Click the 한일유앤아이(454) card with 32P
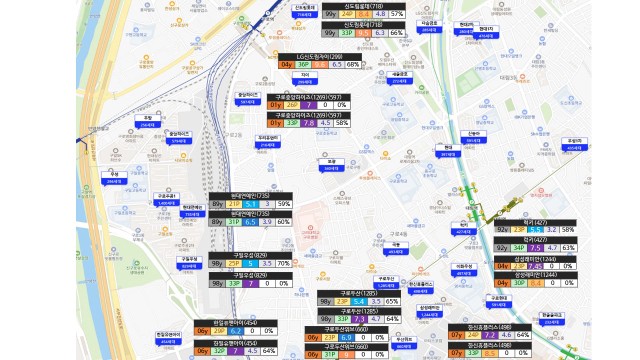 tap(236, 347)
